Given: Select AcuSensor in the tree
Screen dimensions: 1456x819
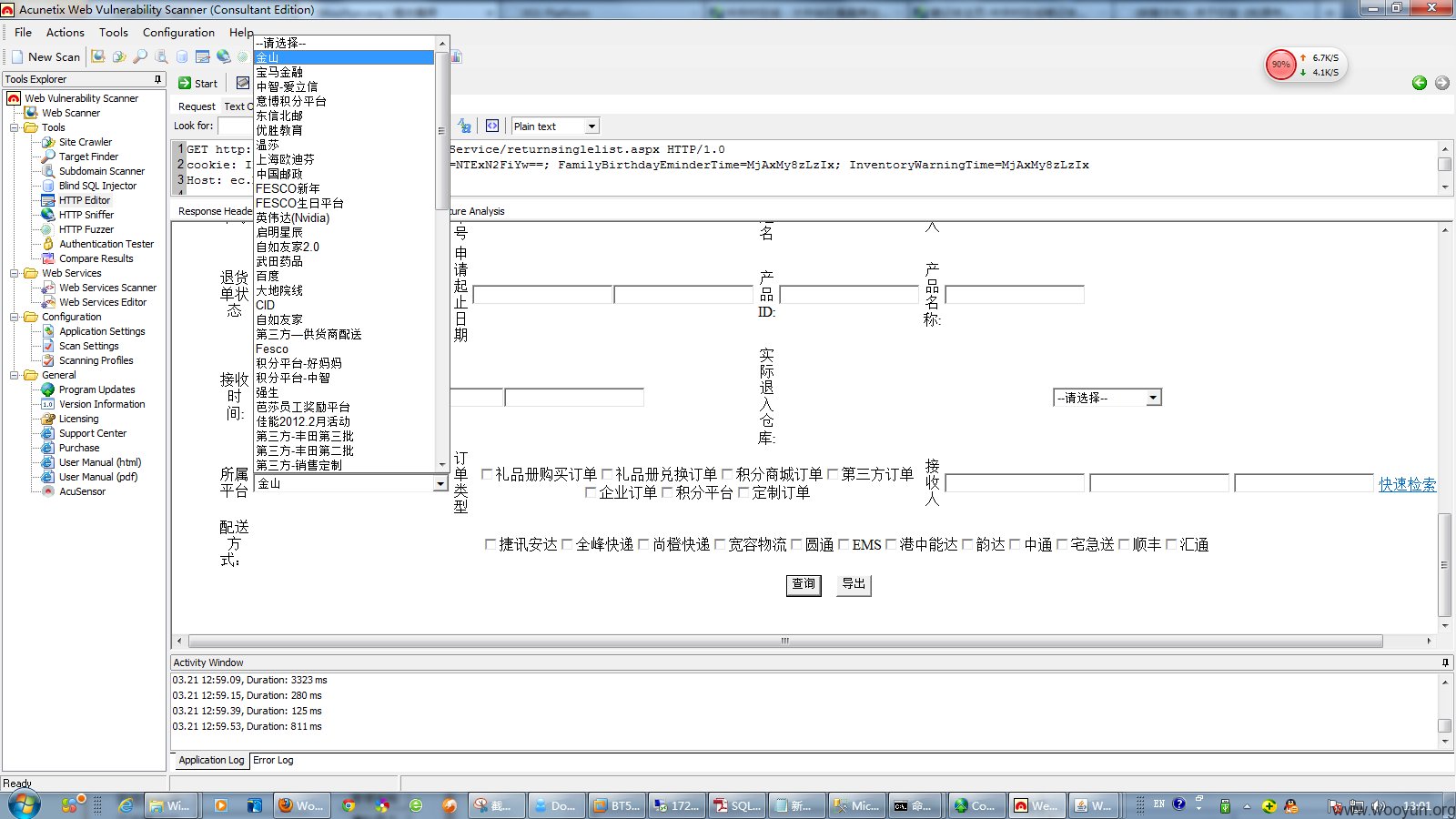Looking at the screenshot, I should [x=82, y=491].
